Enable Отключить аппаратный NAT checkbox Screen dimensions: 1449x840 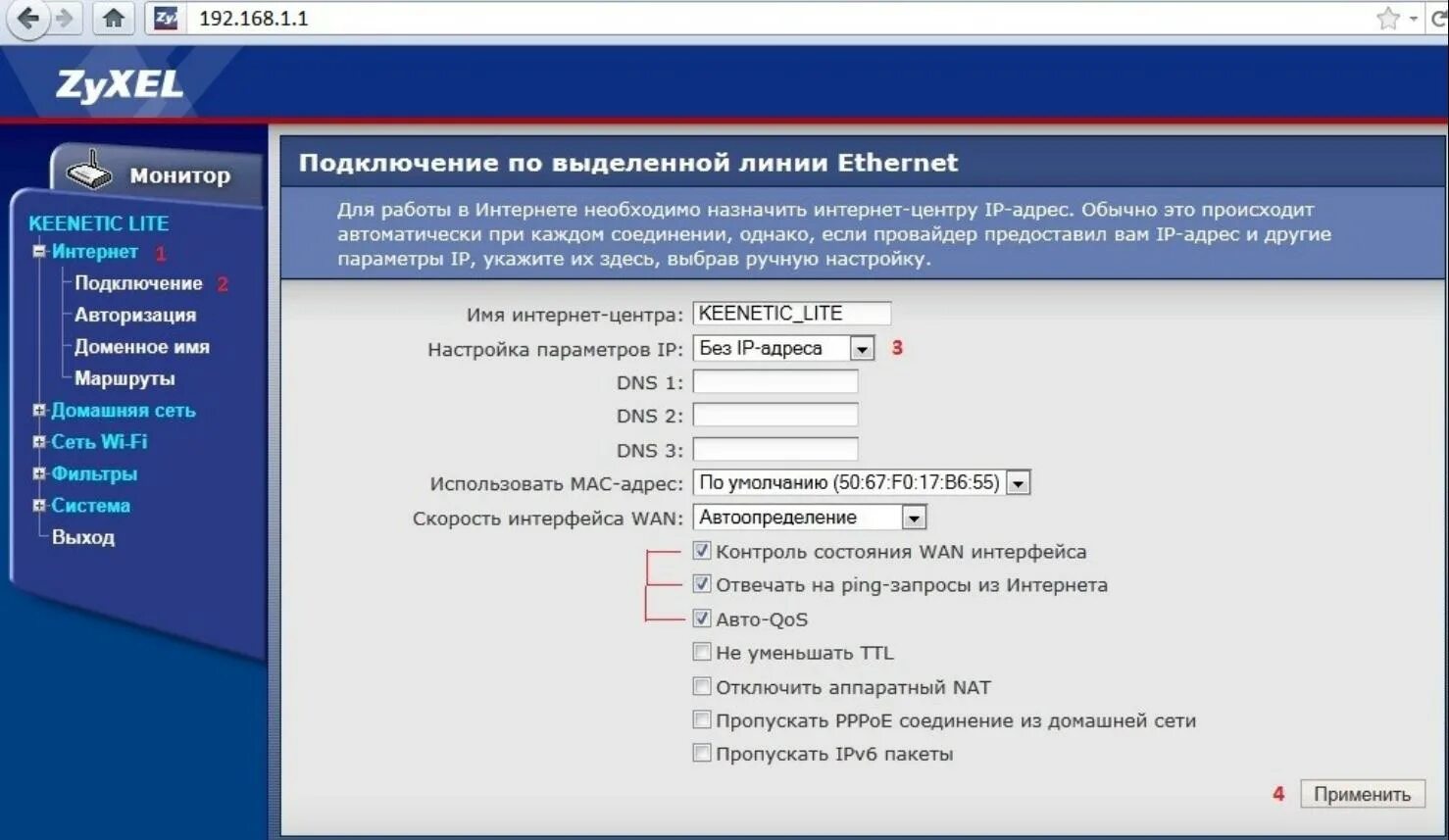[x=702, y=686]
